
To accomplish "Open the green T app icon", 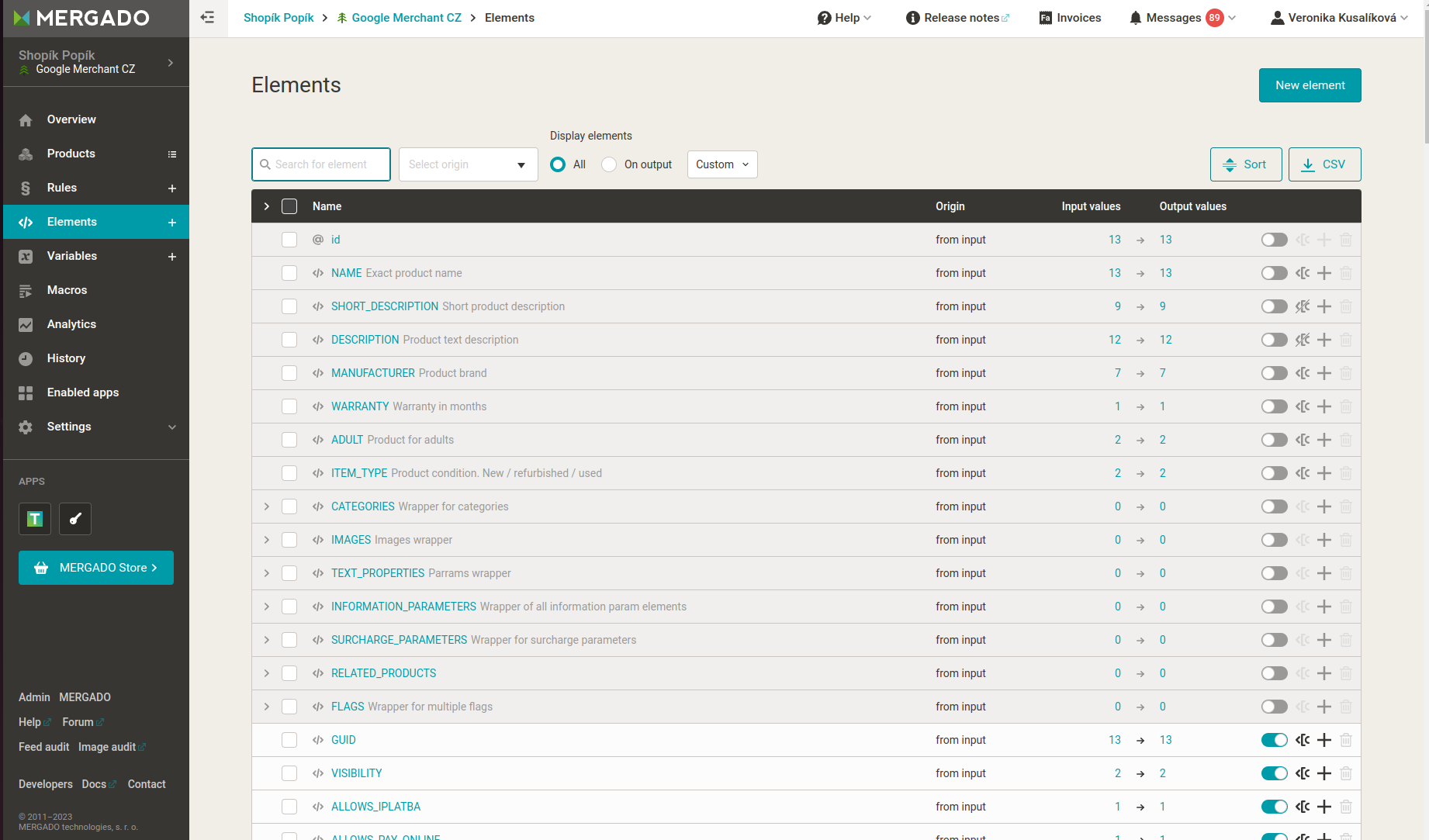I will pos(35,519).
